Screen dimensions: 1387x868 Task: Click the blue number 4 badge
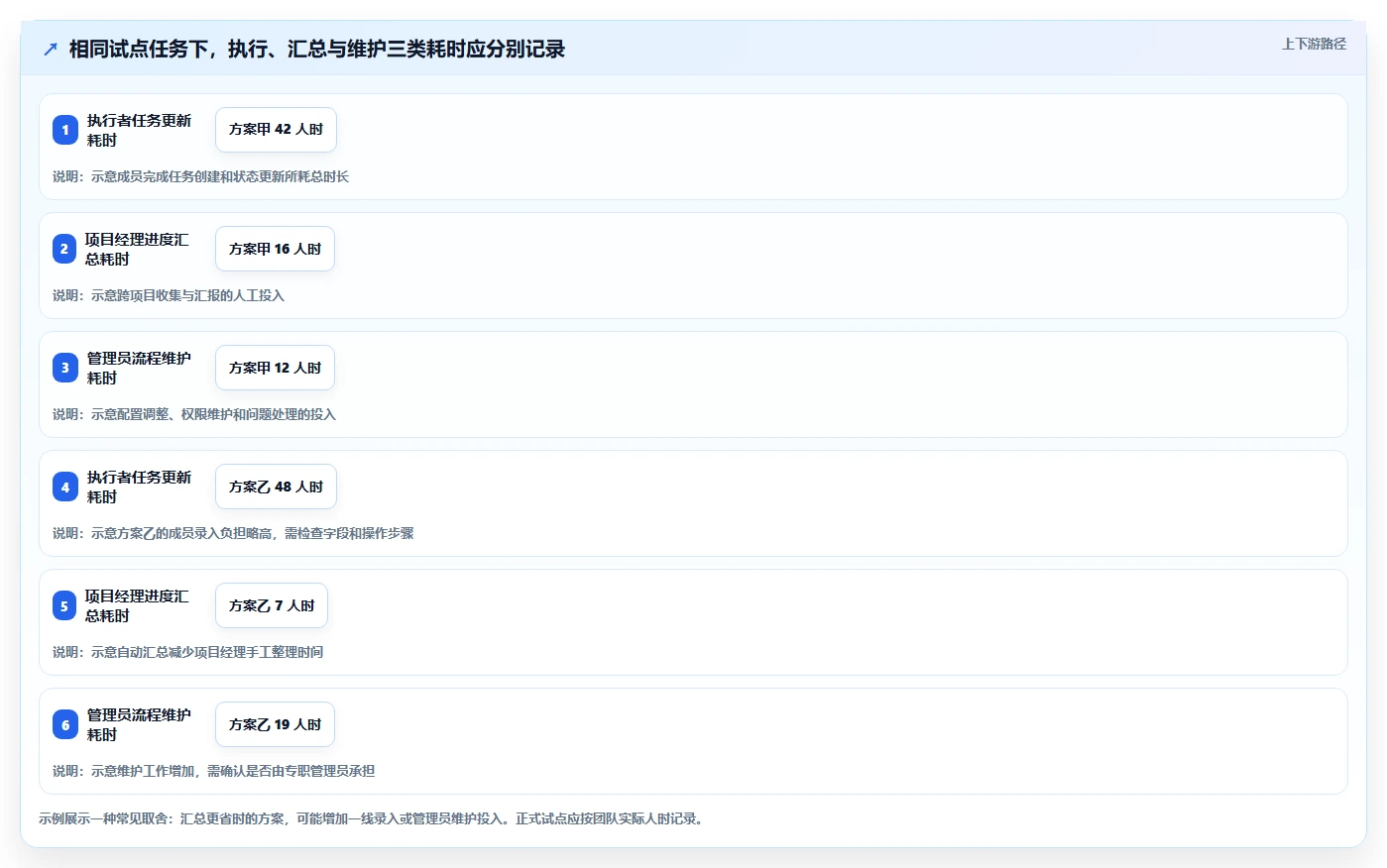65,487
